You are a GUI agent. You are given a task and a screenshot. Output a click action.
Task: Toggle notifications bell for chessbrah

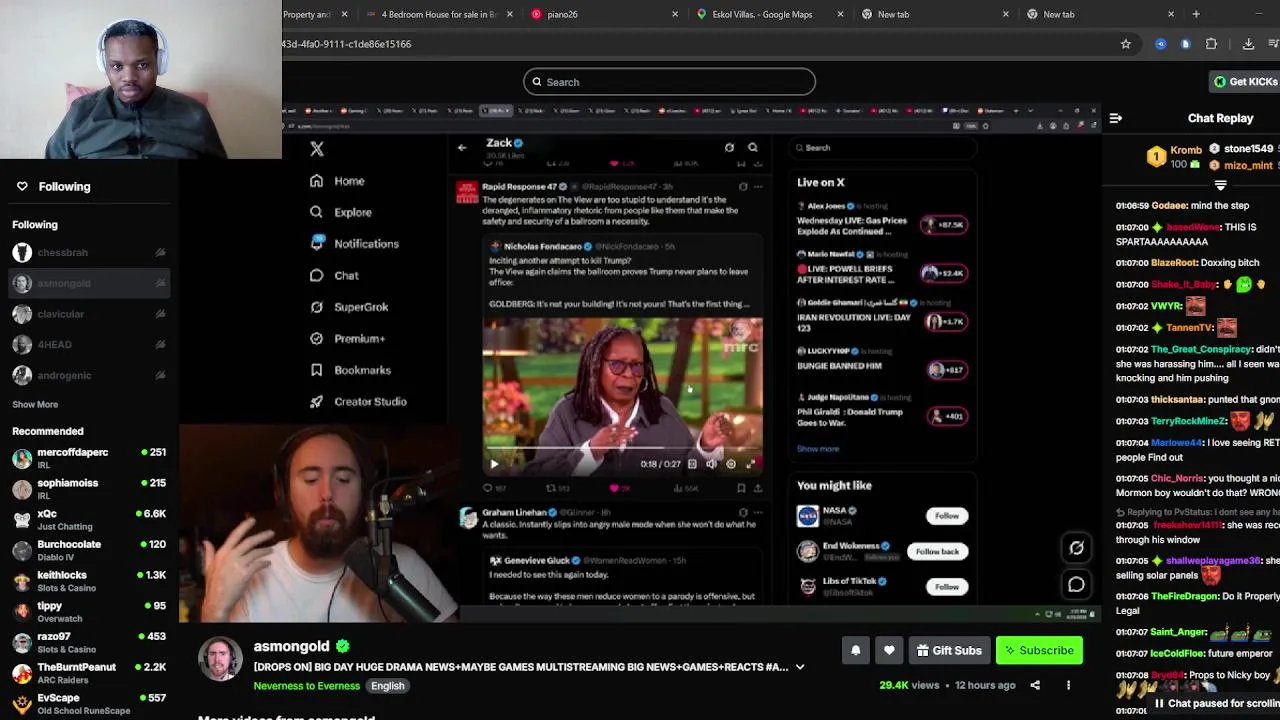coord(160,253)
